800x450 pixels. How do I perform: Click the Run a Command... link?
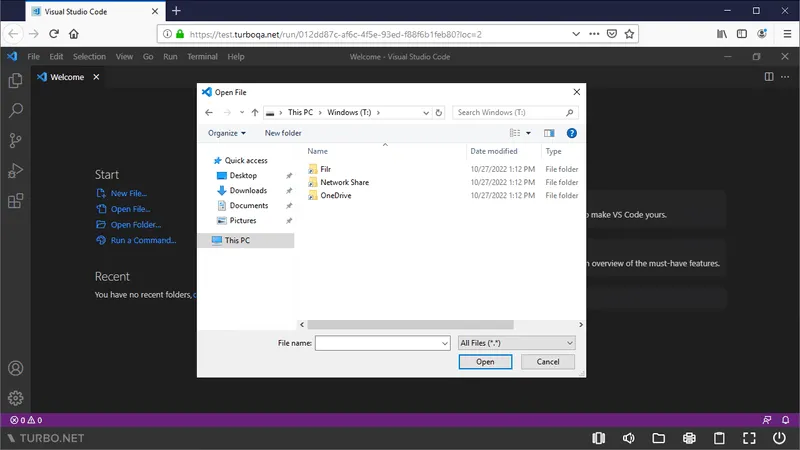pyautogui.click(x=143, y=240)
